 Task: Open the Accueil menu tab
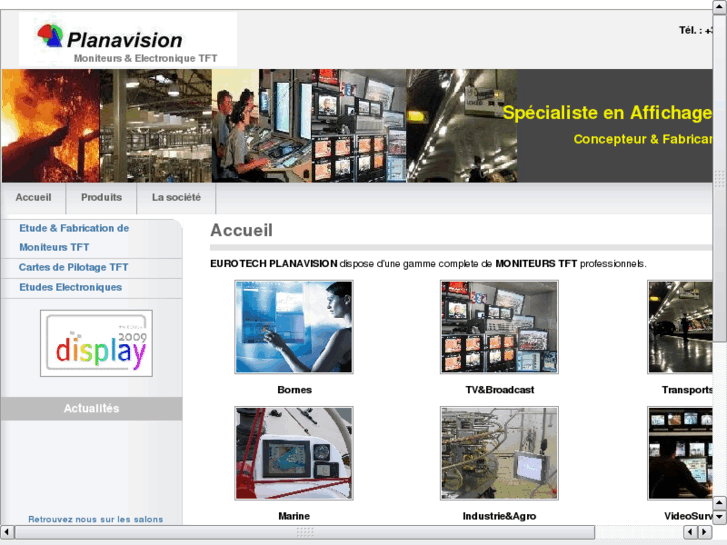[33, 198]
